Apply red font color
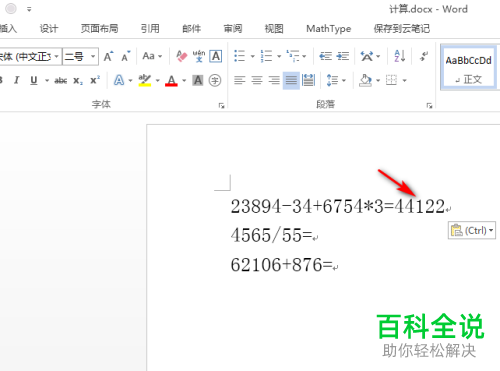This screenshot has width=500, height=371. click(171, 80)
